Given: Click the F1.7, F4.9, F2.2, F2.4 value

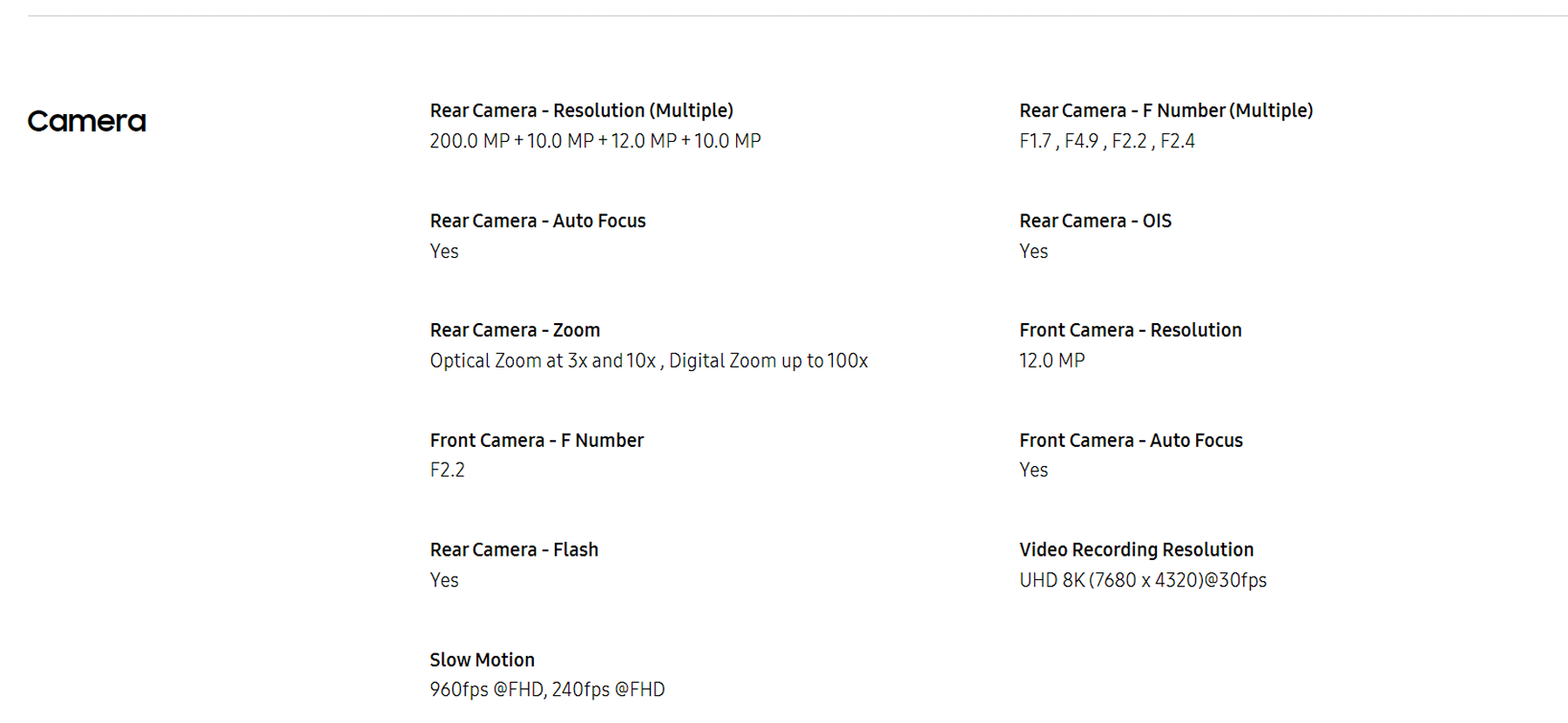Looking at the screenshot, I should tap(1106, 141).
